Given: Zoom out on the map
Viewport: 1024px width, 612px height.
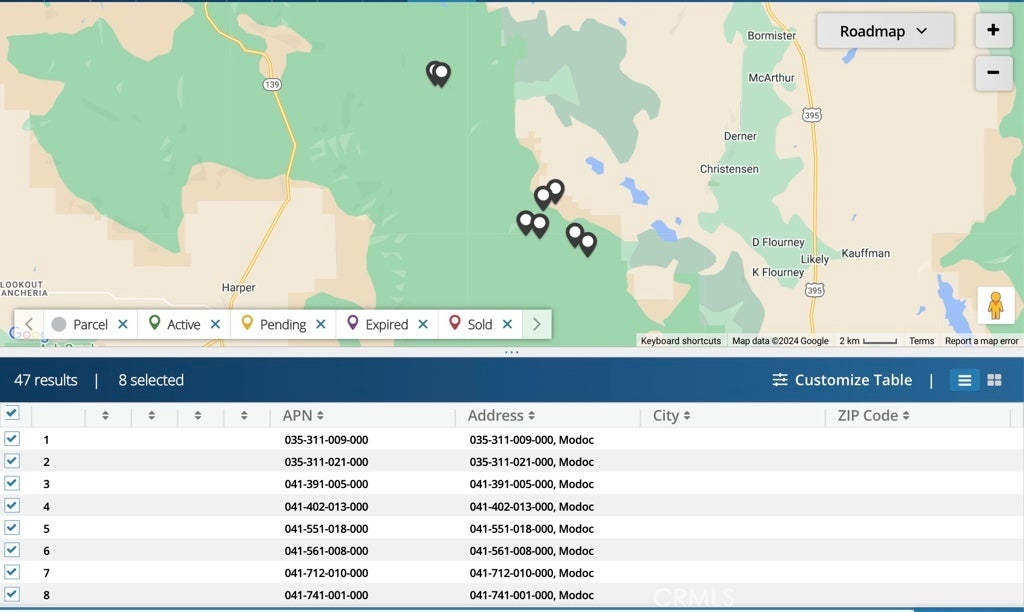Looking at the screenshot, I should pos(993,72).
